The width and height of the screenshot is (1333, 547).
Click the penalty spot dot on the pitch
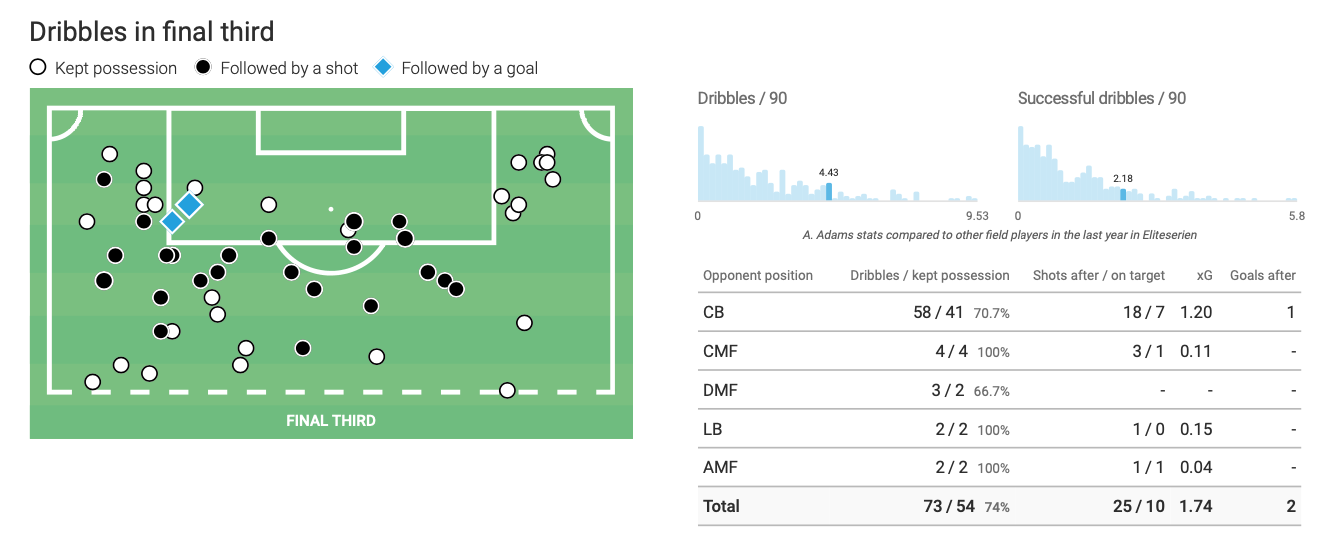coord(331,210)
